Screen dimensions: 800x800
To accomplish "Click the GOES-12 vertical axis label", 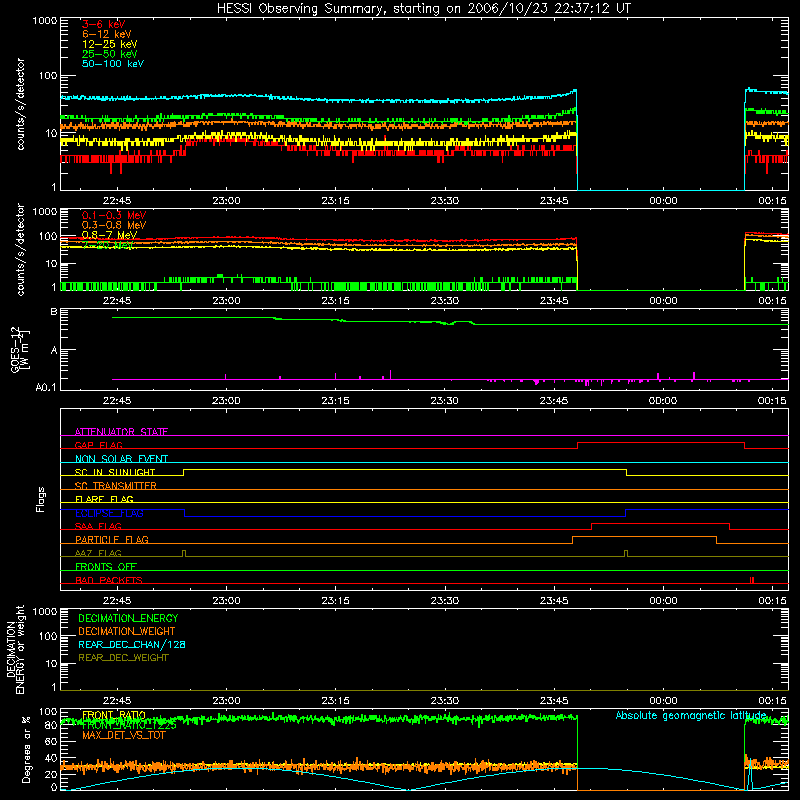I will coord(20,350).
